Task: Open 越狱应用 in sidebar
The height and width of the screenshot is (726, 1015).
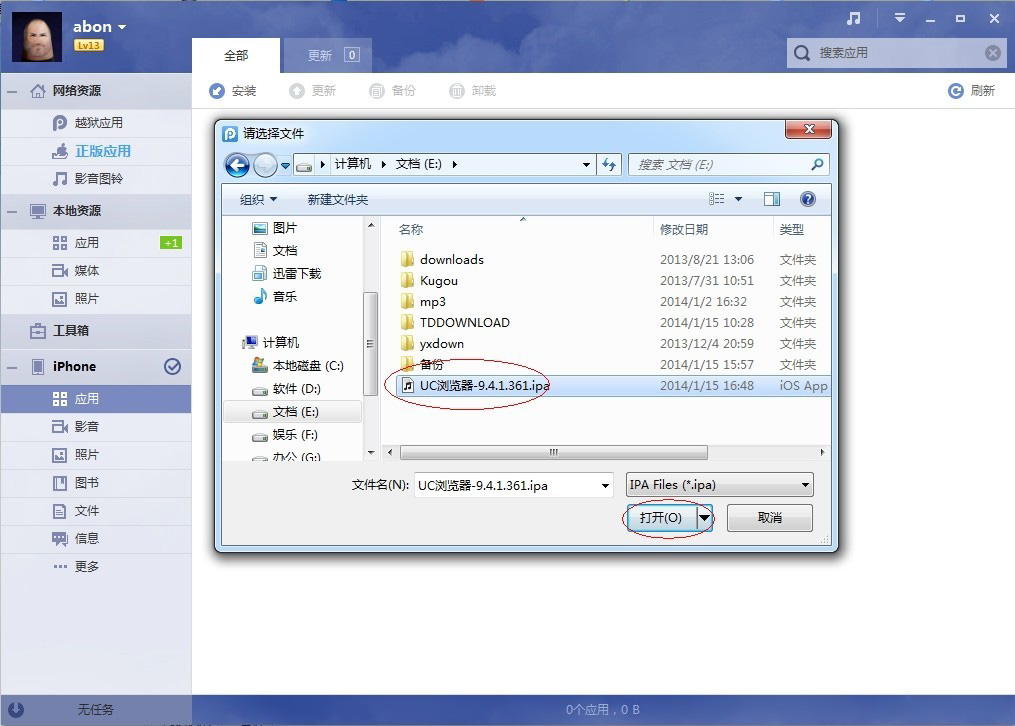Action: pos(96,123)
